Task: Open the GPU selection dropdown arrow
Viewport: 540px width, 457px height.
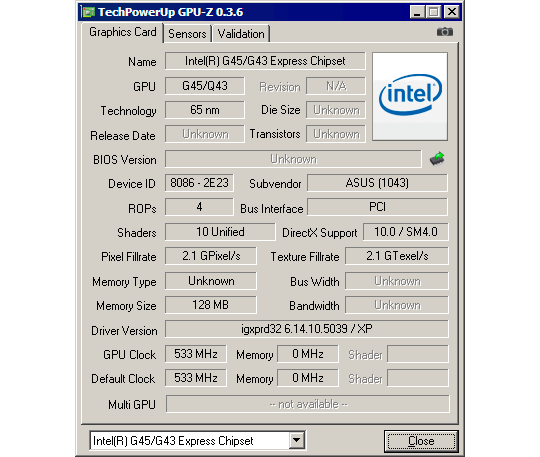Action: pos(296,440)
